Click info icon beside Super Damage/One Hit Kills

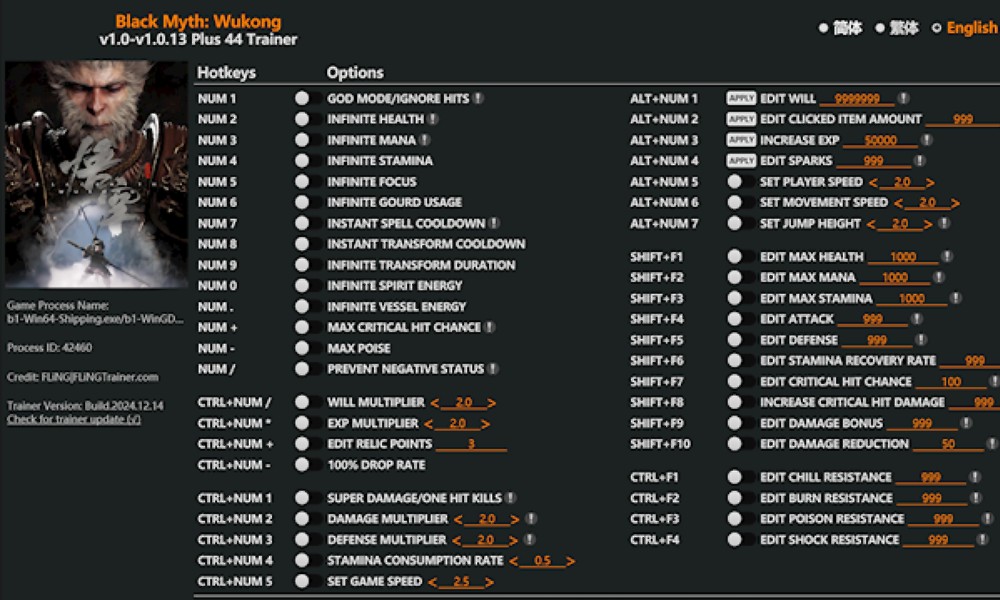510,498
